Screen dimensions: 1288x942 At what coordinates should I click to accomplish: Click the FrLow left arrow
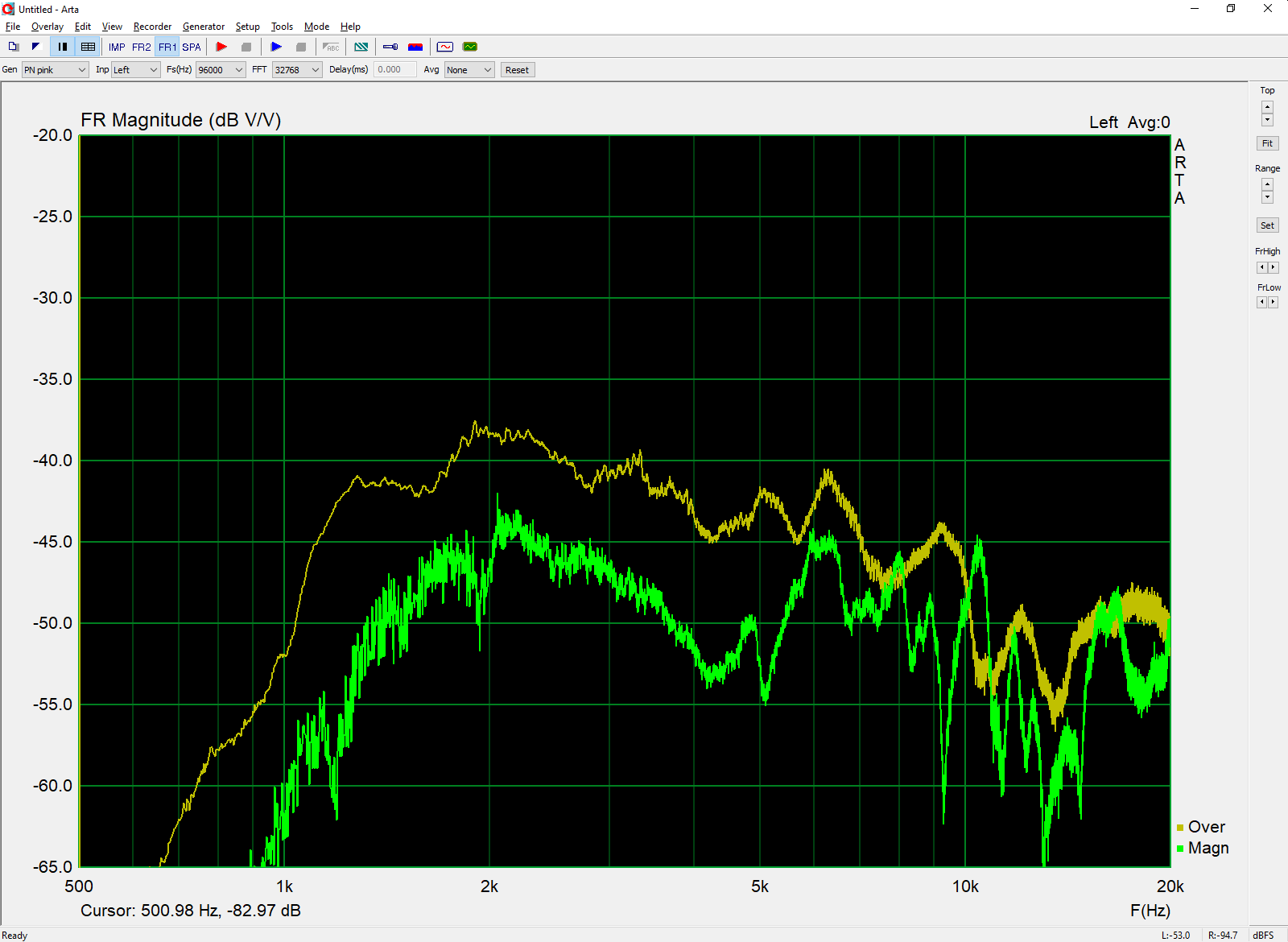1261,302
